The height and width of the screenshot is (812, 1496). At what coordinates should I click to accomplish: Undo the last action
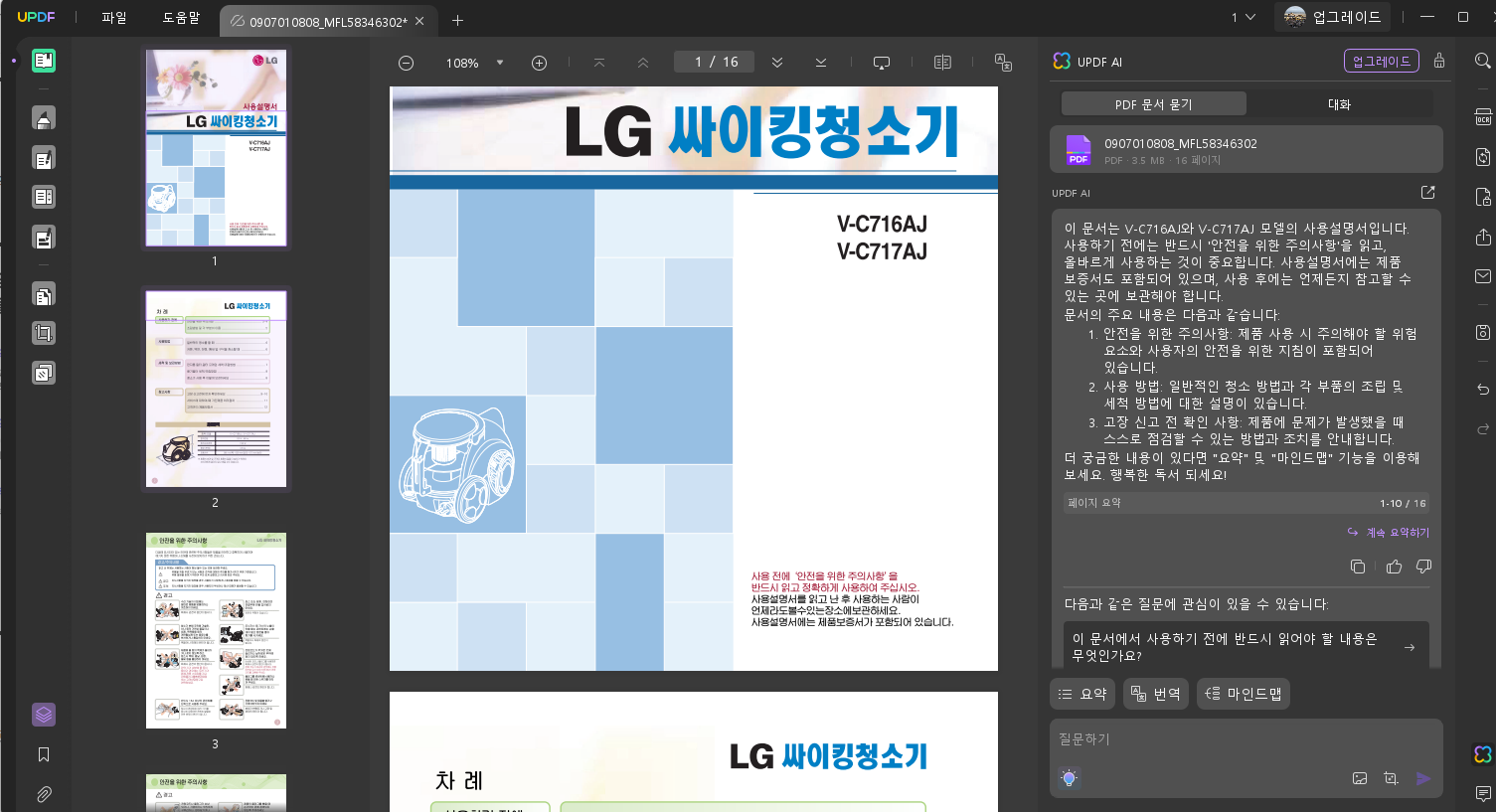pos(1482,390)
